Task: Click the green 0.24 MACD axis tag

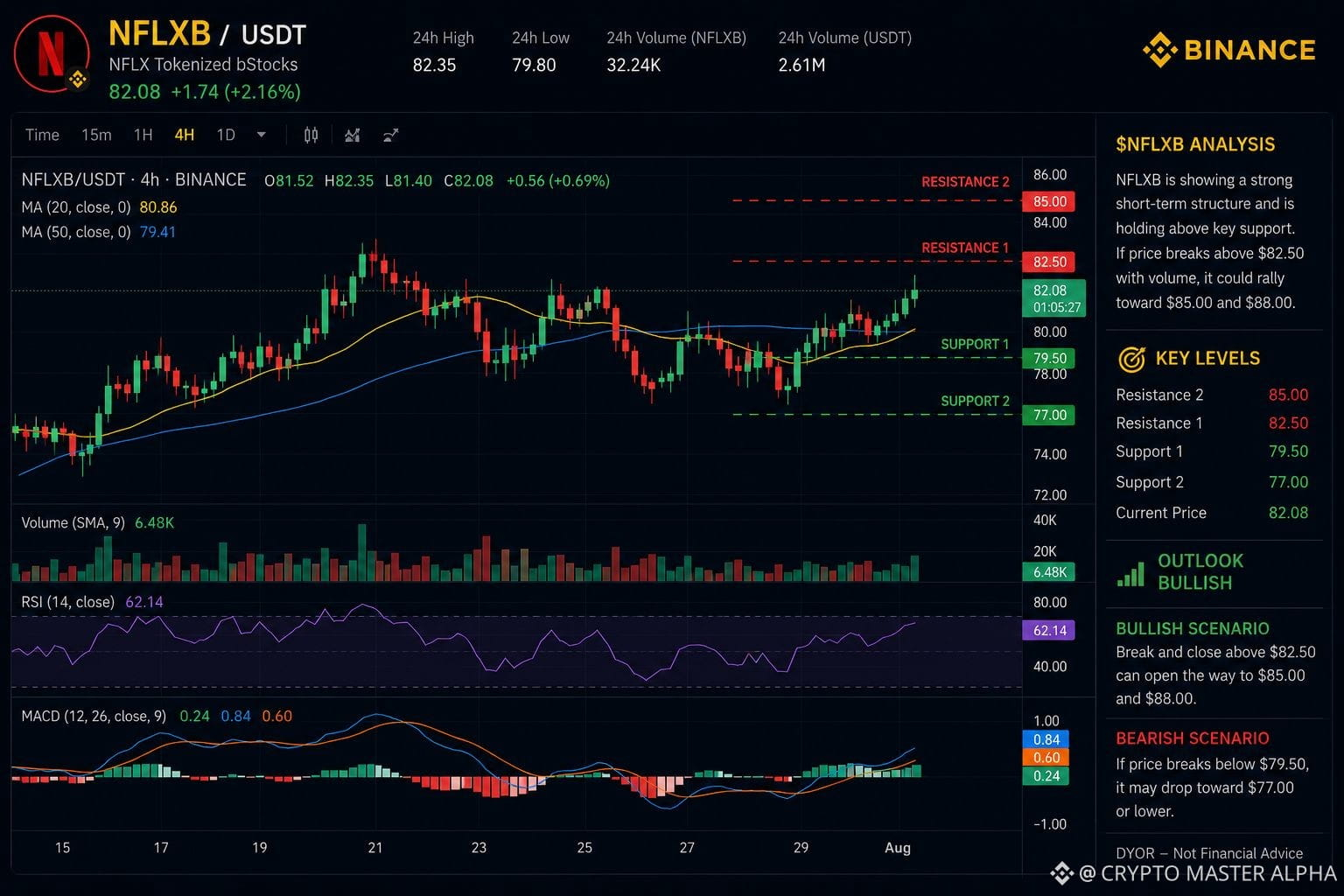Action: click(1046, 776)
